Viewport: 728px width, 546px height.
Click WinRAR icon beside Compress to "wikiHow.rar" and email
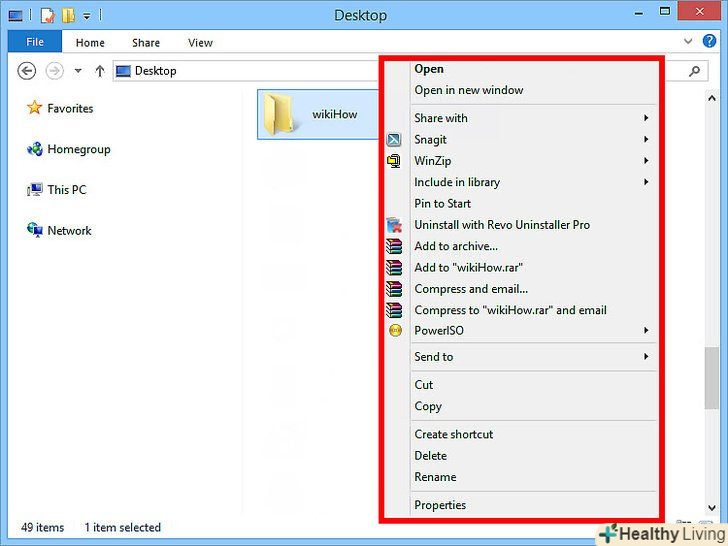(x=394, y=310)
